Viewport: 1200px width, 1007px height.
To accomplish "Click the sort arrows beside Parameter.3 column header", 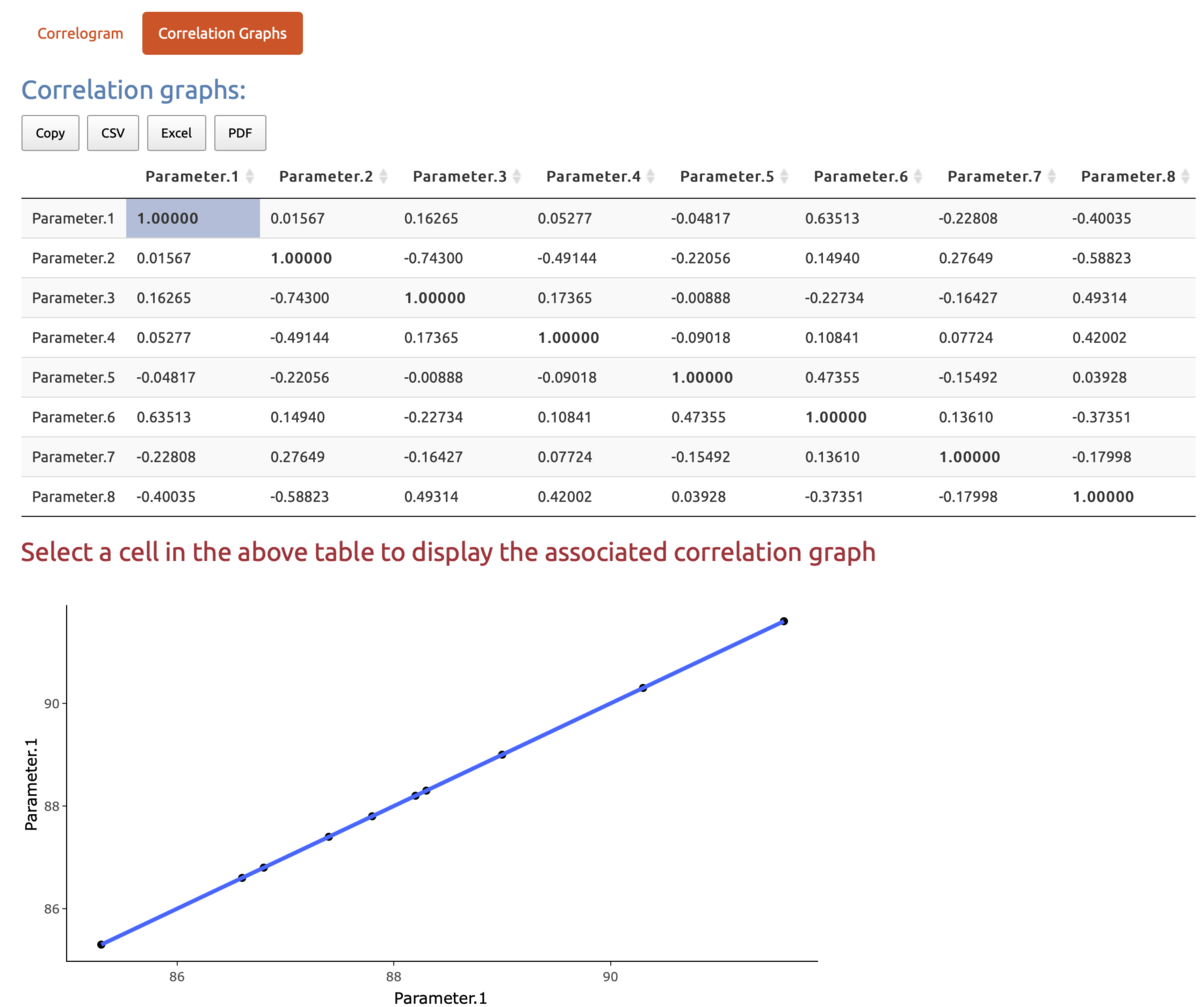I will 517,177.
